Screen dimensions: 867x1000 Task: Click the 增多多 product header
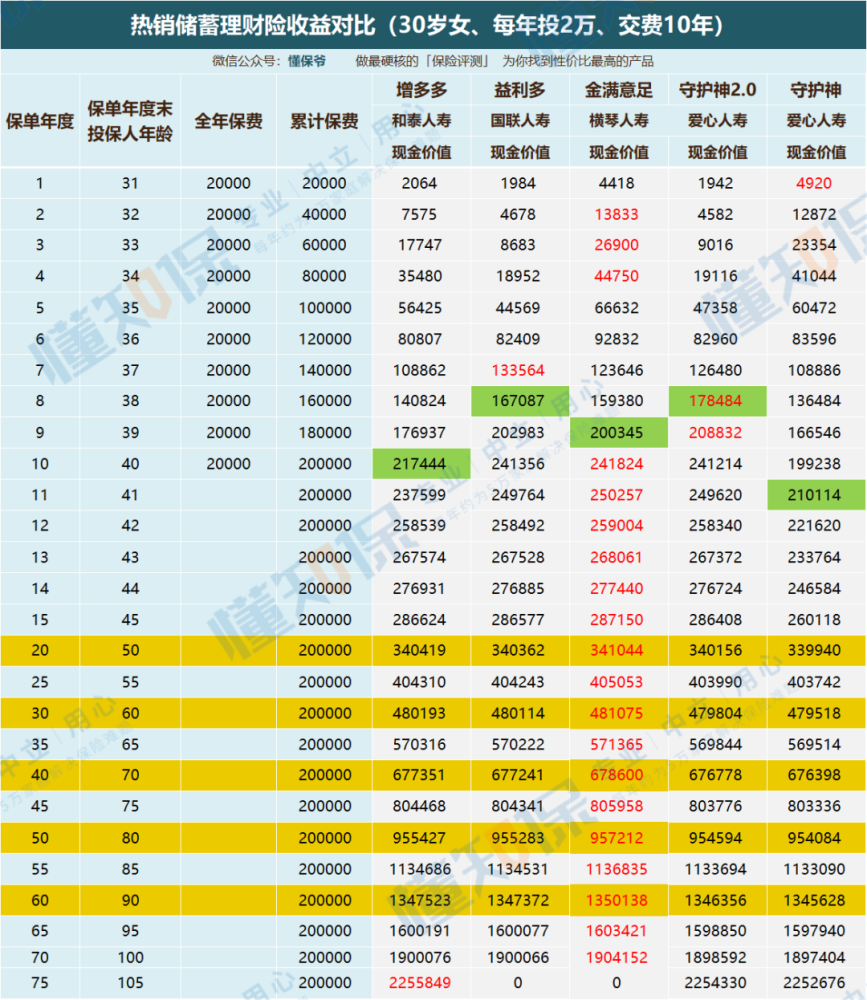coord(421,90)
